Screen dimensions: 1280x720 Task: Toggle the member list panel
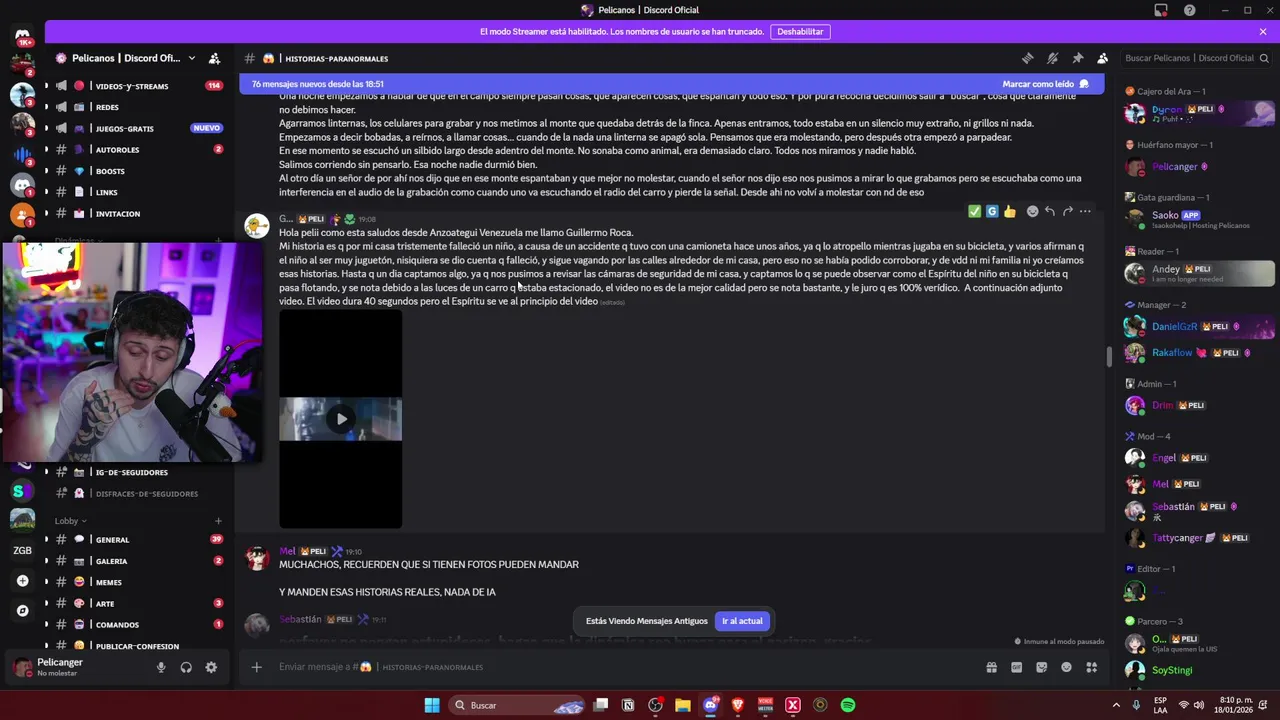(1102, 58)
